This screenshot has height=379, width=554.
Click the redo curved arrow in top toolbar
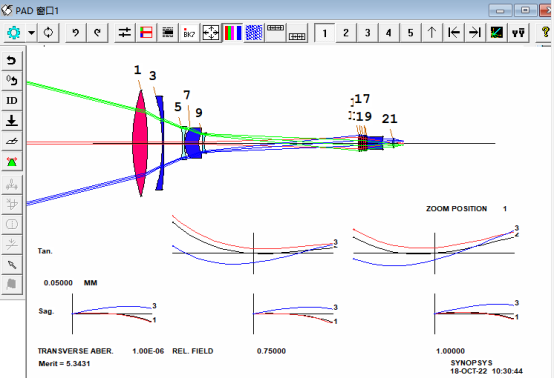click(97, 33)
